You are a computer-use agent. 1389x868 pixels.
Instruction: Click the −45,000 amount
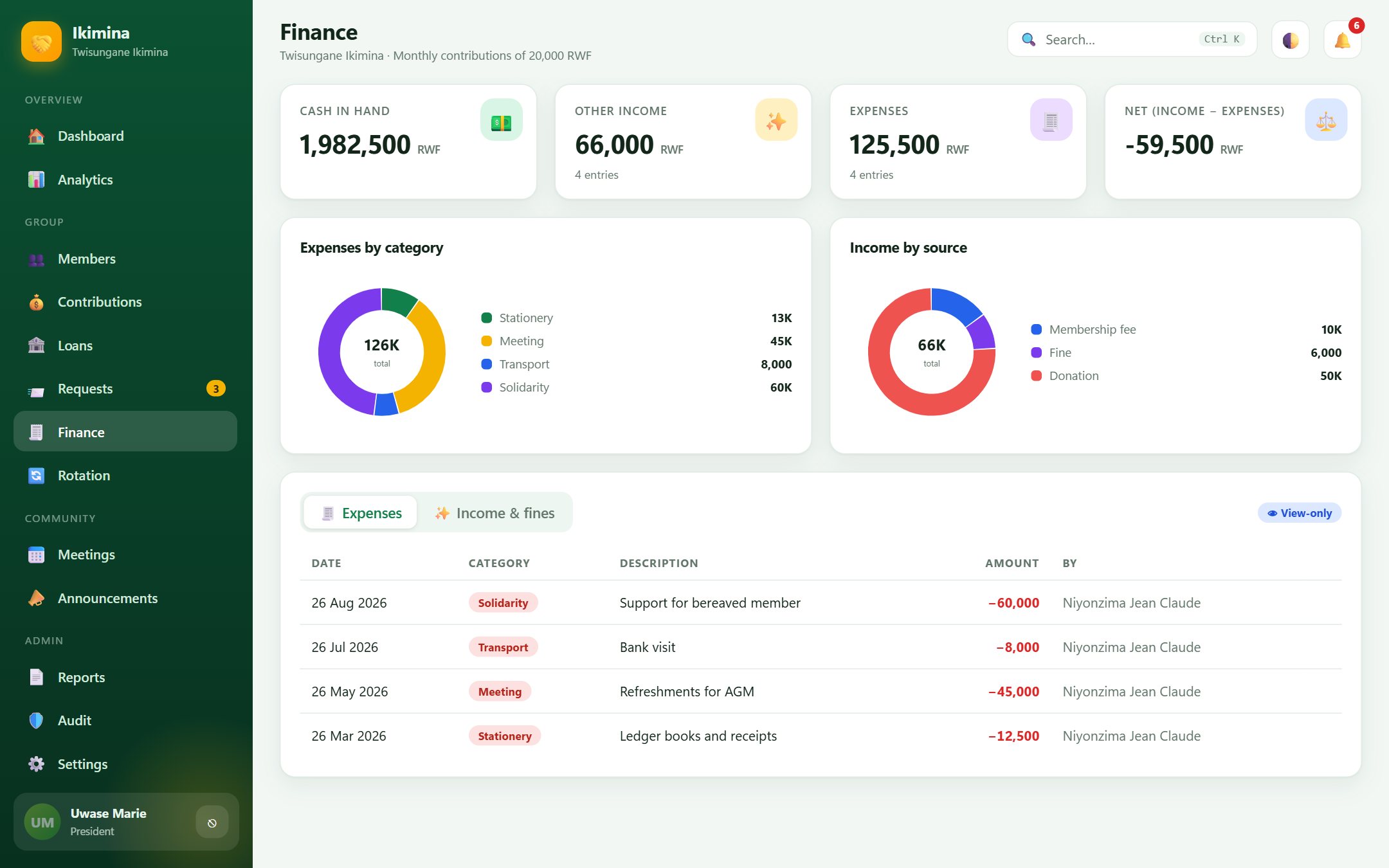1013,691
